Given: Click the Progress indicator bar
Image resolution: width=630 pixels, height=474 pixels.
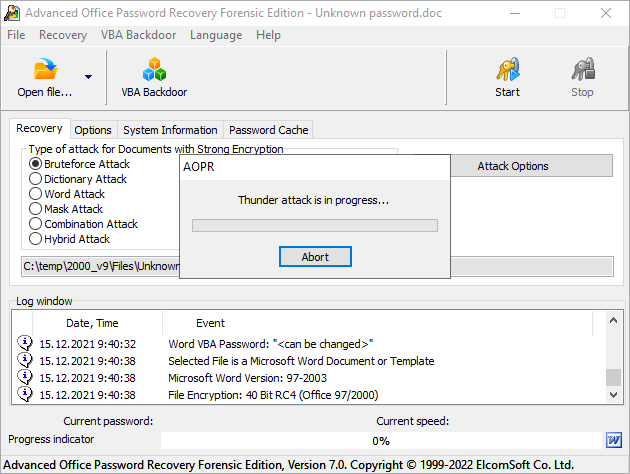Looking at the screenshot, I should tap(381, 441).
